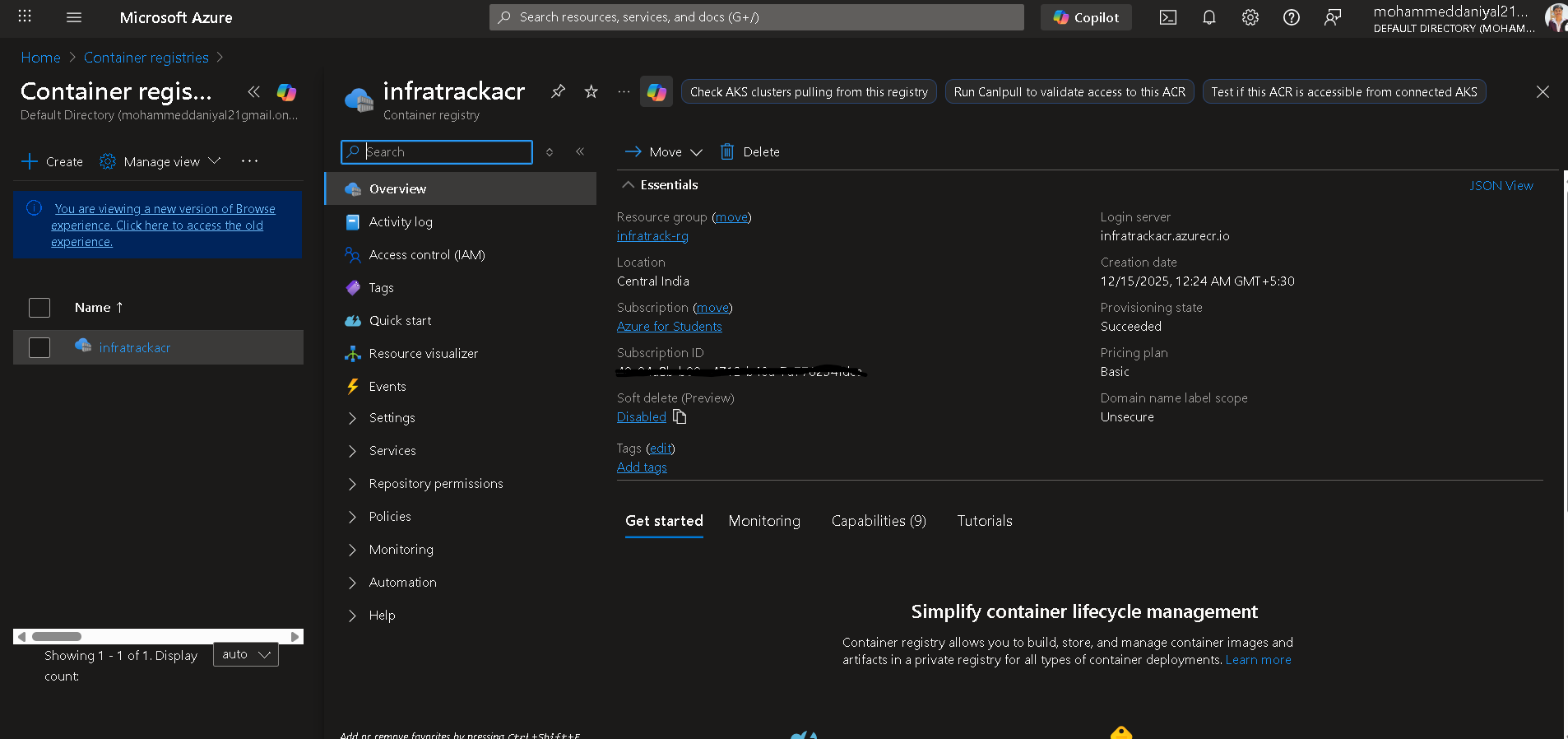This screenshot has width=1568, height=739.
Task: Open the notifications bell
Action: pos(1209,17)
